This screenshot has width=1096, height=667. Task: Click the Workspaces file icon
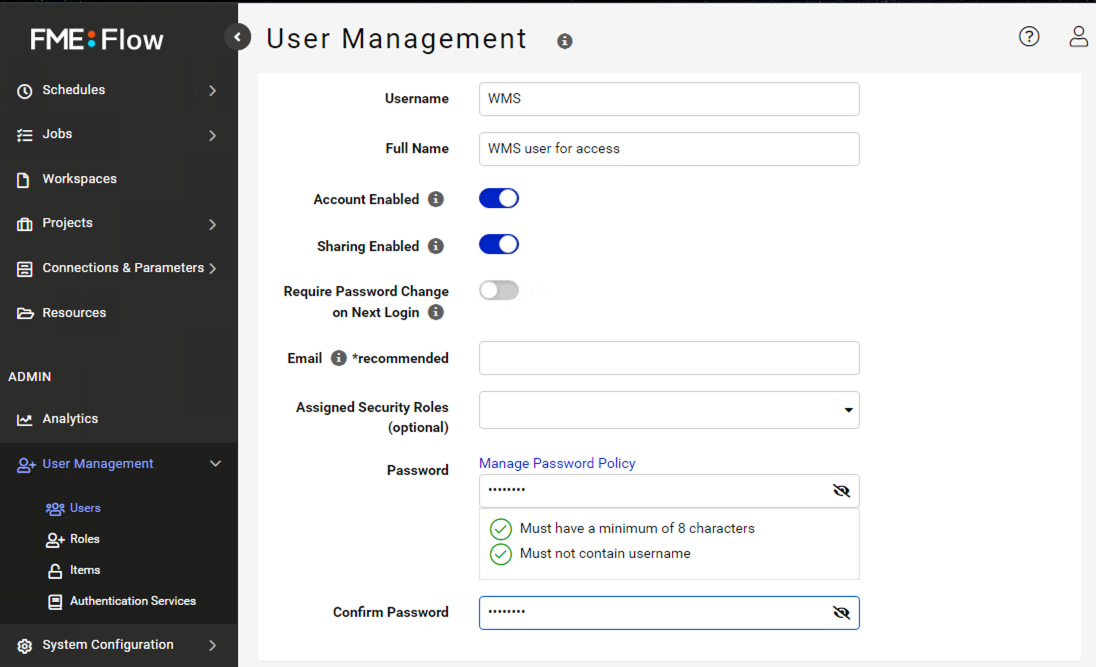coord(23,180)
